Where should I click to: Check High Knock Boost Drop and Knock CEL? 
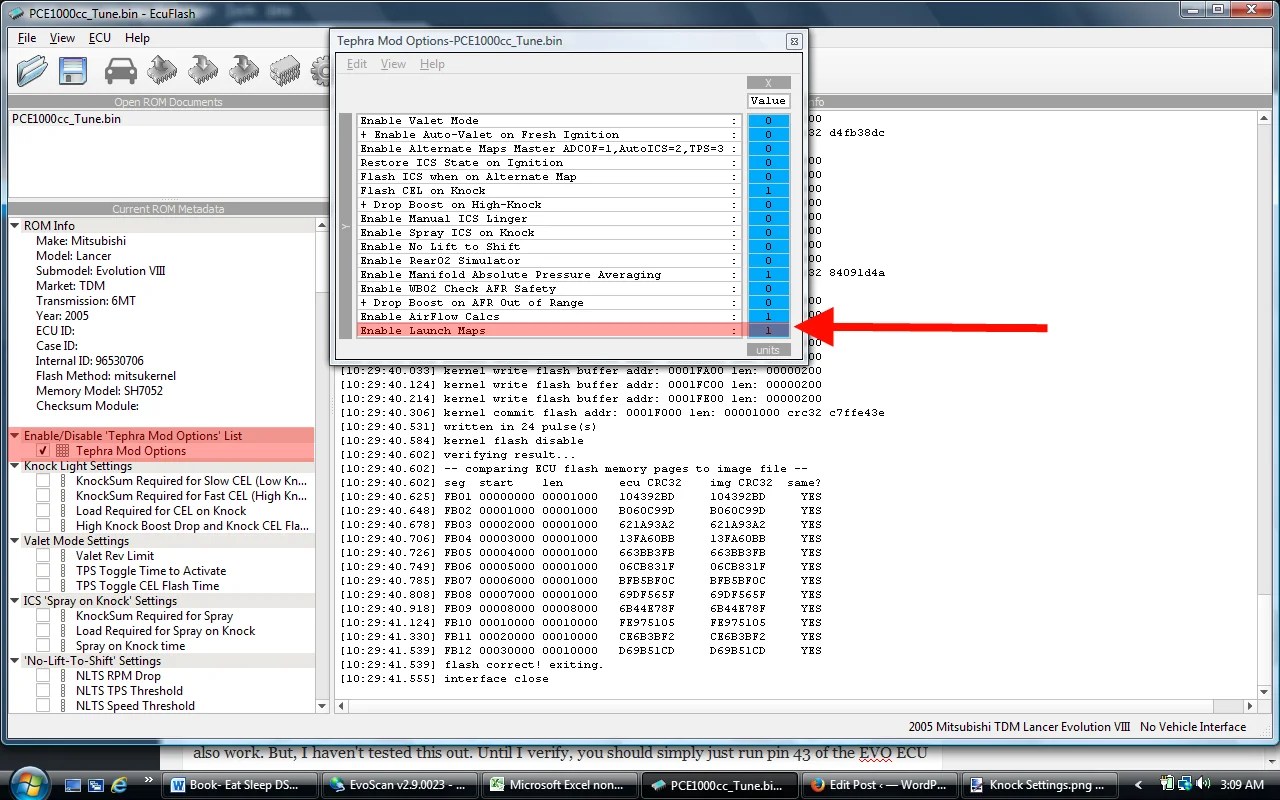(43, 526)
